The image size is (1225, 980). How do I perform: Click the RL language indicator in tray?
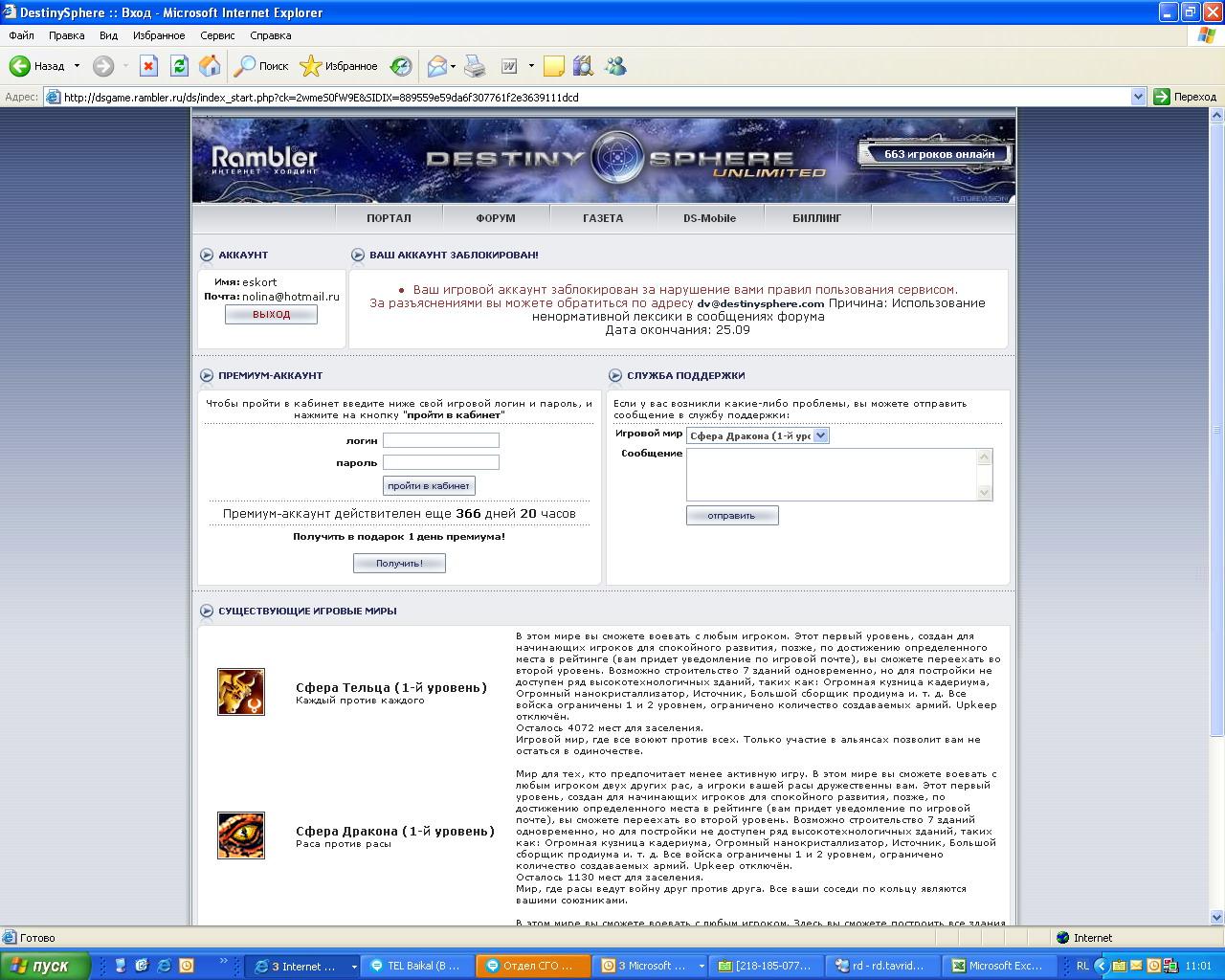click(x=1082, y=966)
